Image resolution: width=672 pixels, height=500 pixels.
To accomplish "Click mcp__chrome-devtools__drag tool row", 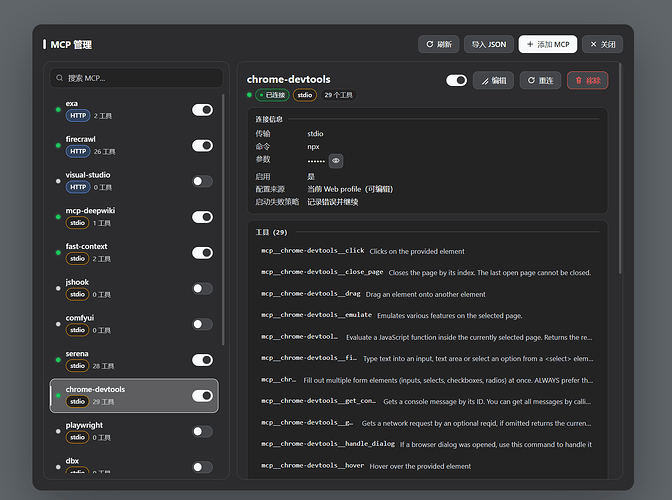I will click(427, 294).
